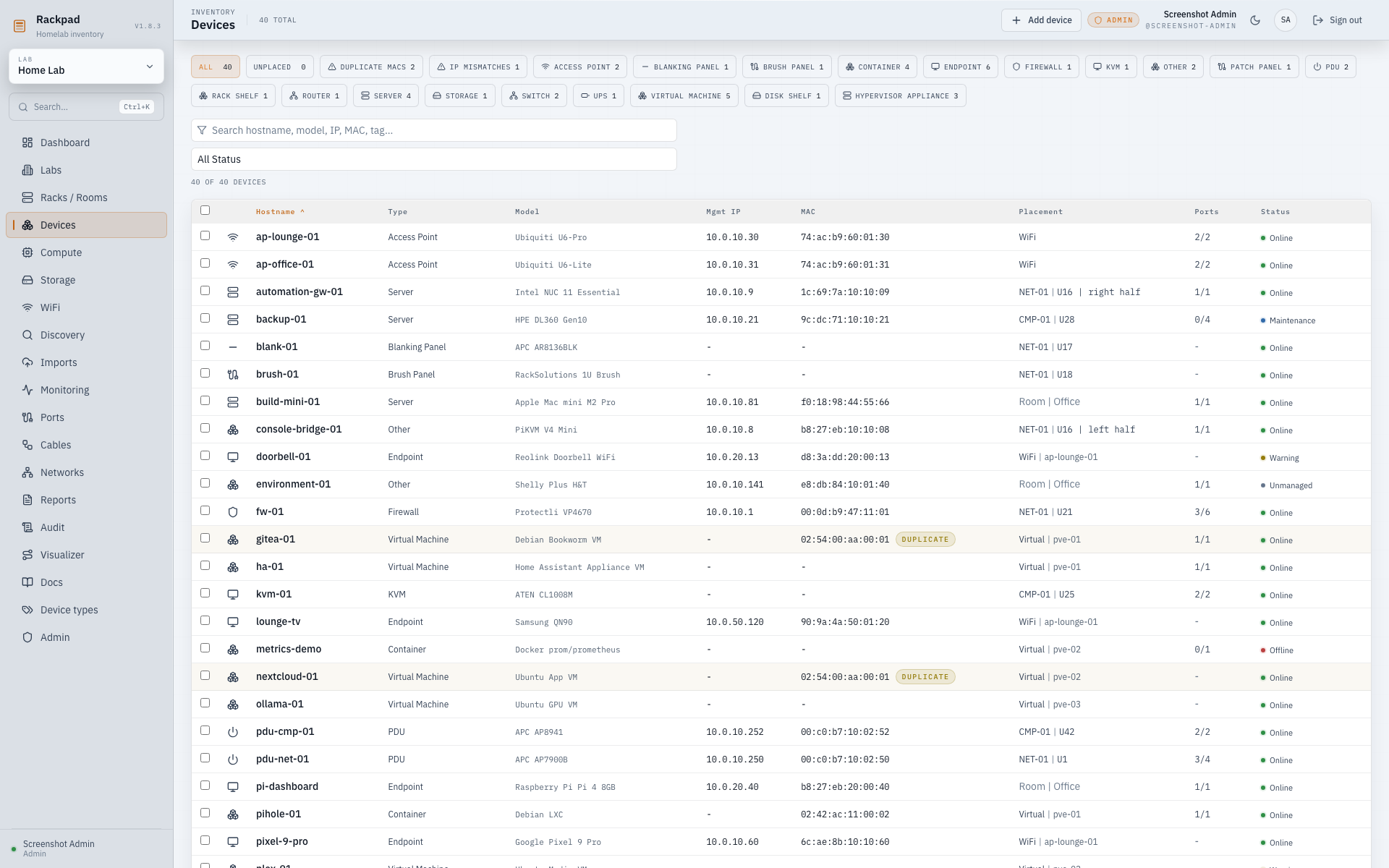The height and width of the screenshot is (868, 1389).
Task: Tick the checkbox for ap-office-01
Action: 205,263
